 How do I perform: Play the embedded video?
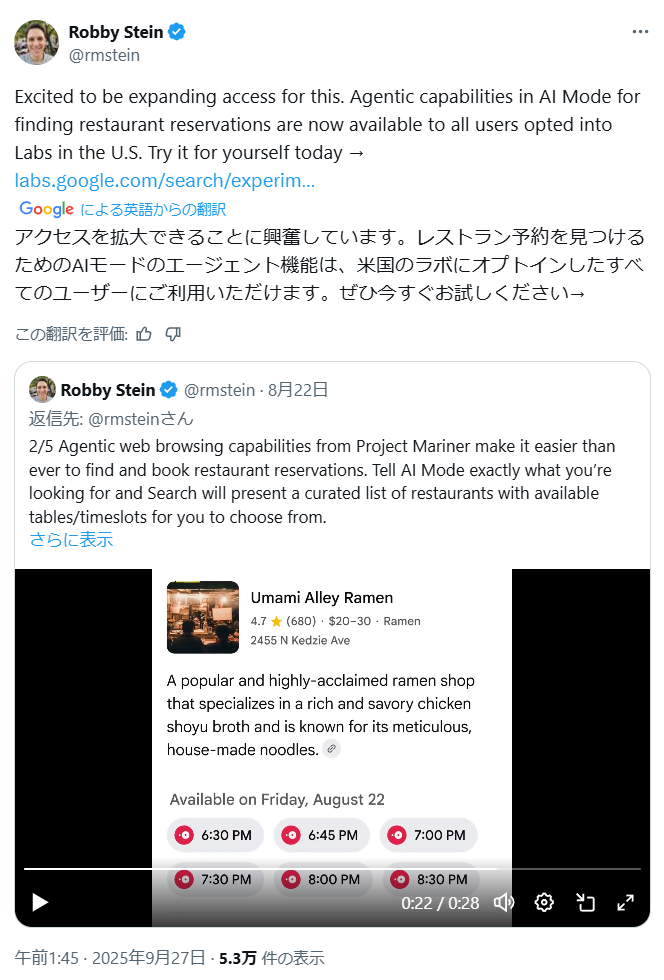click(x=40, y=903)
